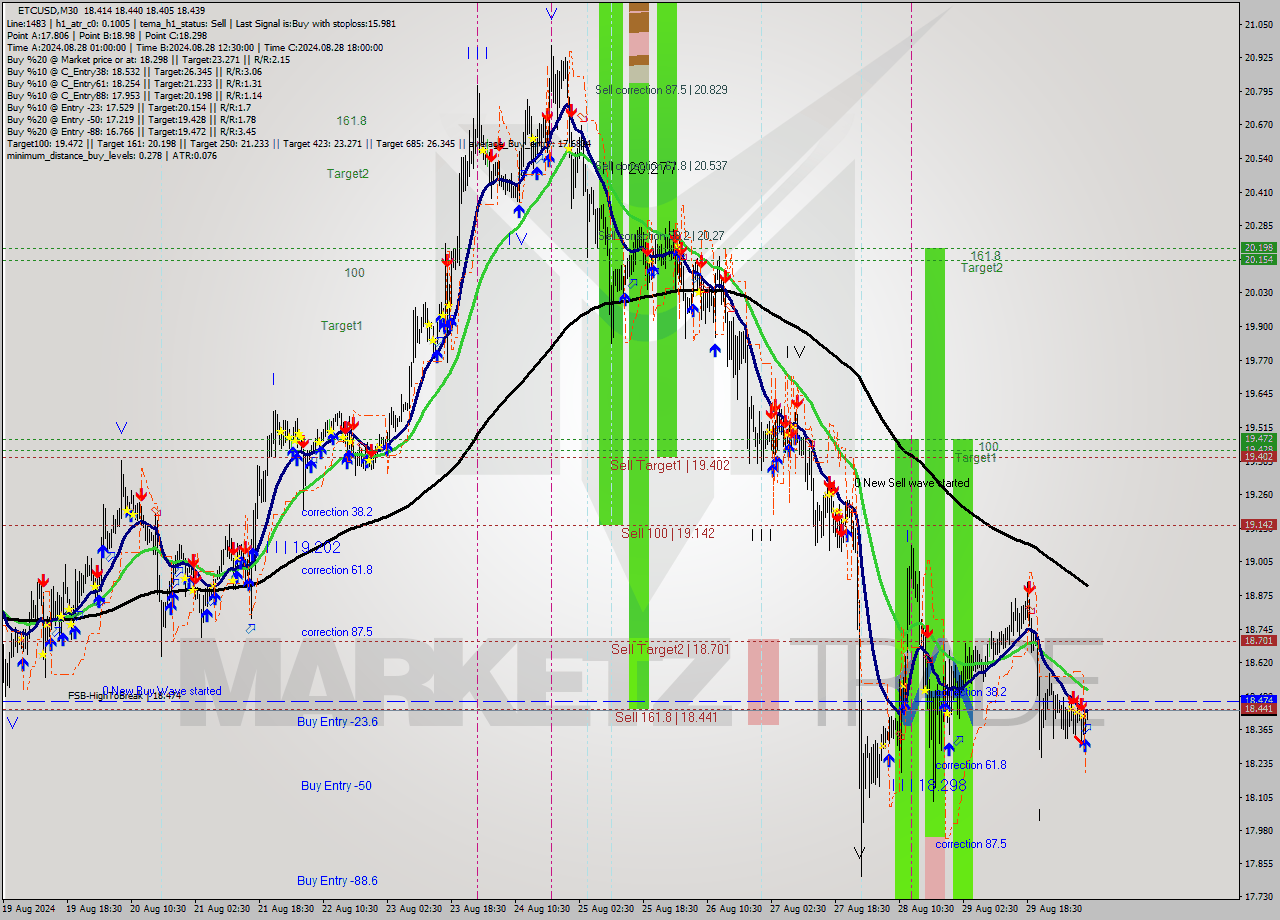Click the 19.260 price axis value
This screenshot has height=920, width=1280.
pos(1259,494)
